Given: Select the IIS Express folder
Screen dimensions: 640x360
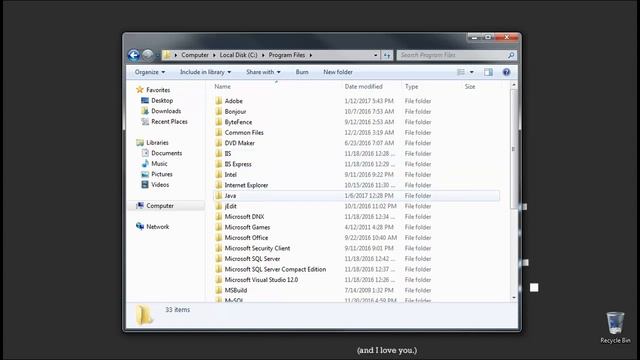Looking at the screenshot, I should (238, 164).
